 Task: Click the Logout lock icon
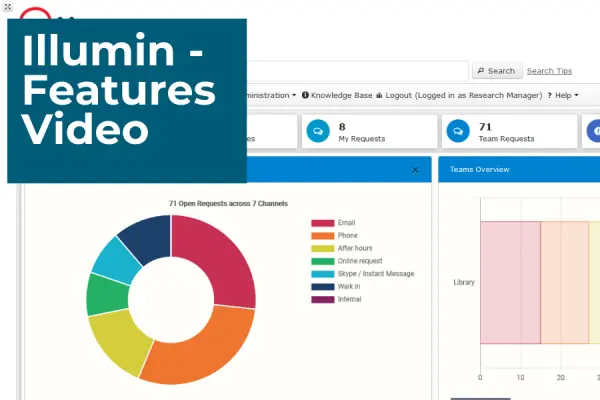tap(379, 95)
